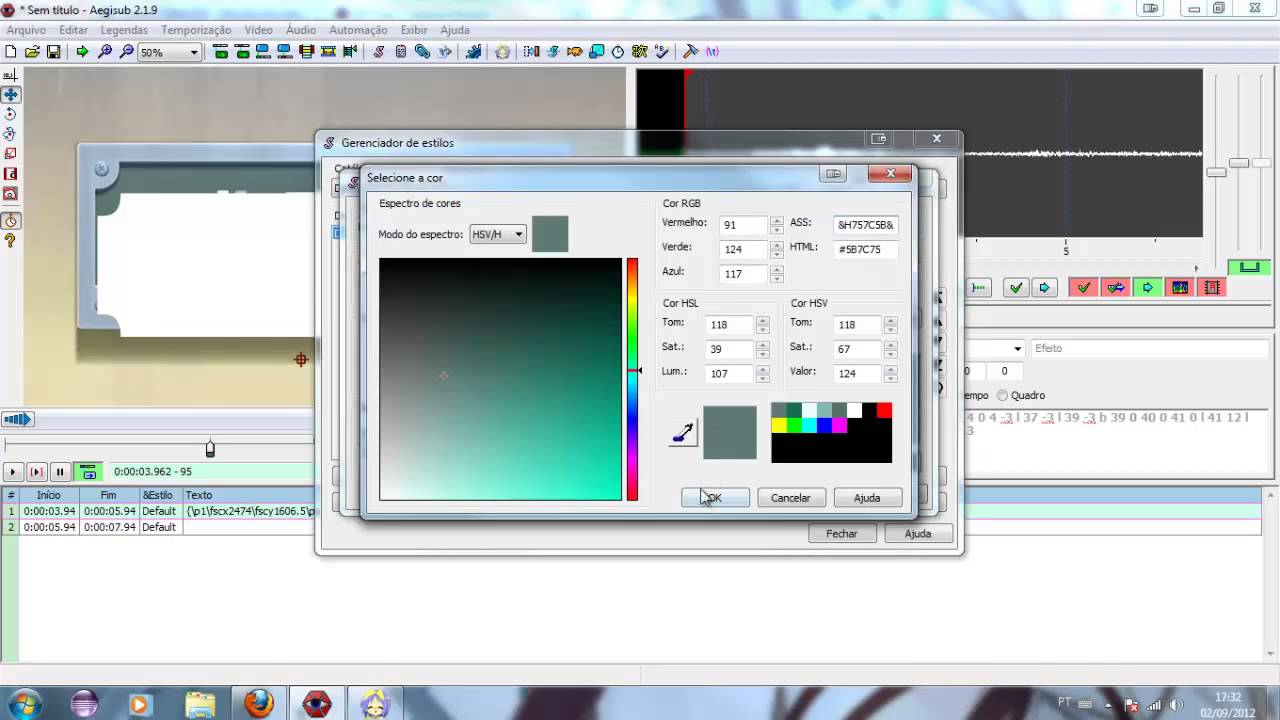Select the Vector Clip visual tool
The image size is (1280, 720).
point(10,194)
